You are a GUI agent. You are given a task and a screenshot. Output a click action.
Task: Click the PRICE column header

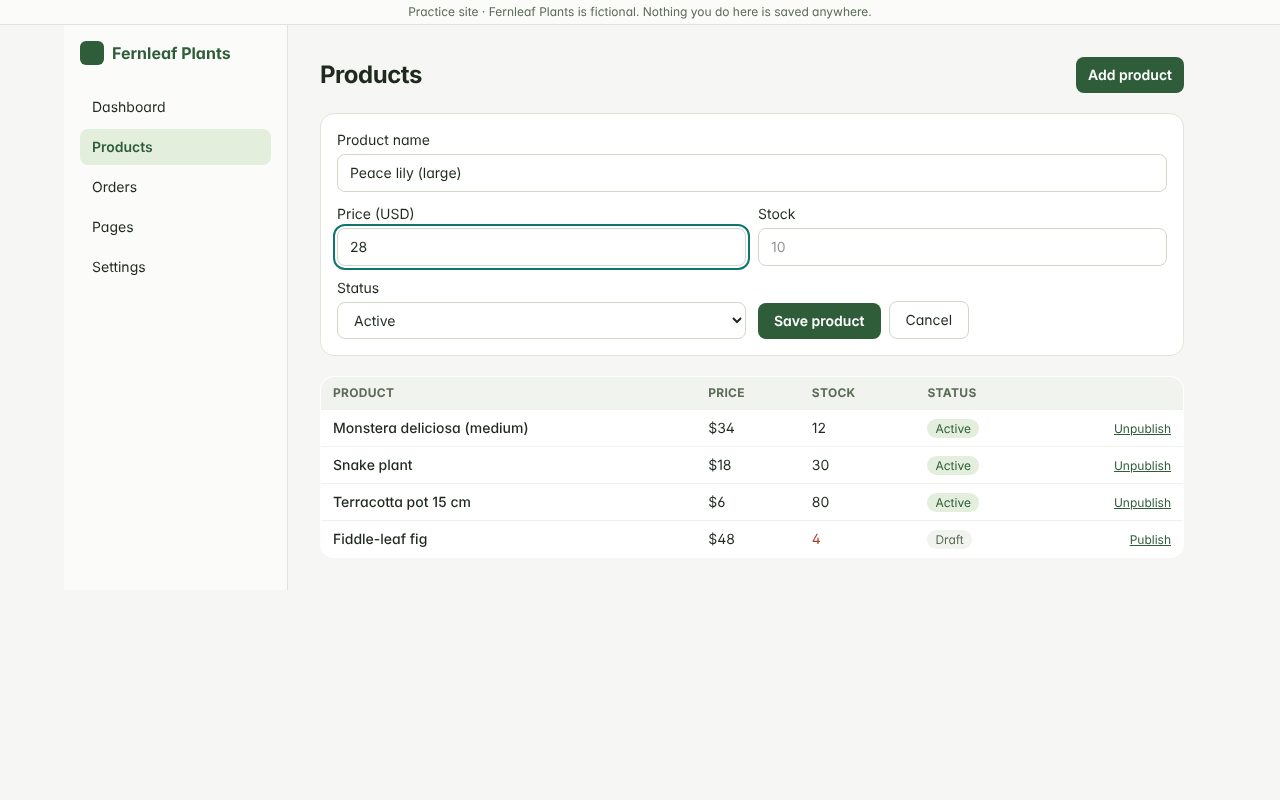726,393
